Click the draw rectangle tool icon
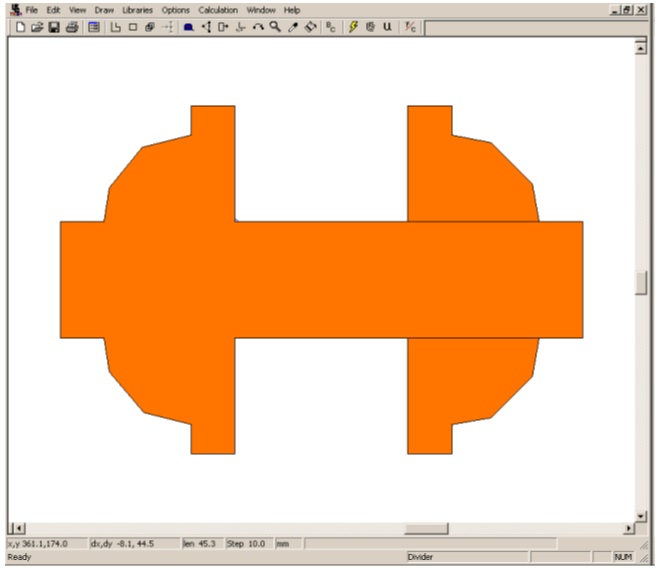Screen dimensions: 658x571 coord(132,28)
